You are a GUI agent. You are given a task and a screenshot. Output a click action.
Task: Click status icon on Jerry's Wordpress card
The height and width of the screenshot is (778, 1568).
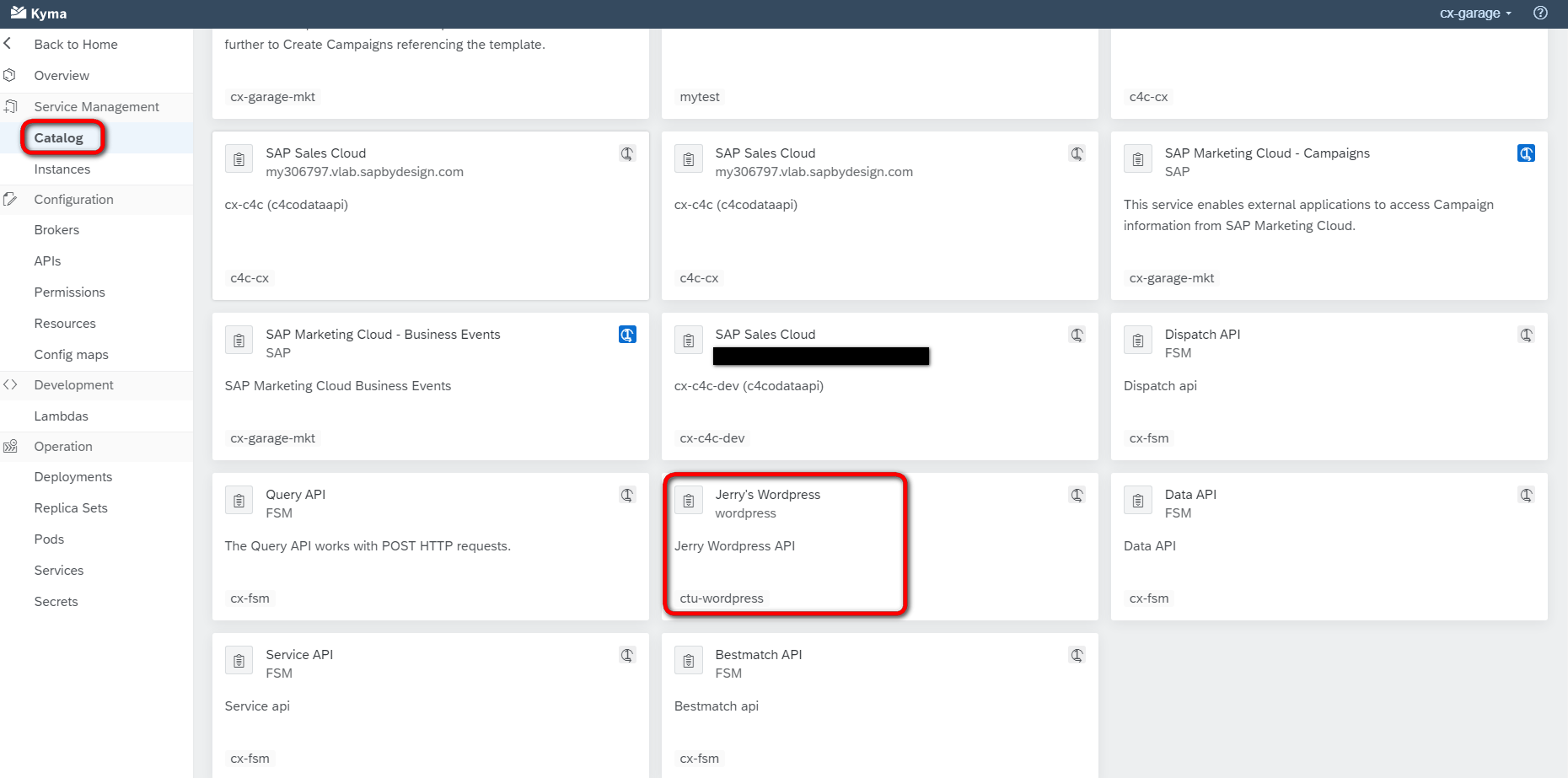click(1077, 495)
